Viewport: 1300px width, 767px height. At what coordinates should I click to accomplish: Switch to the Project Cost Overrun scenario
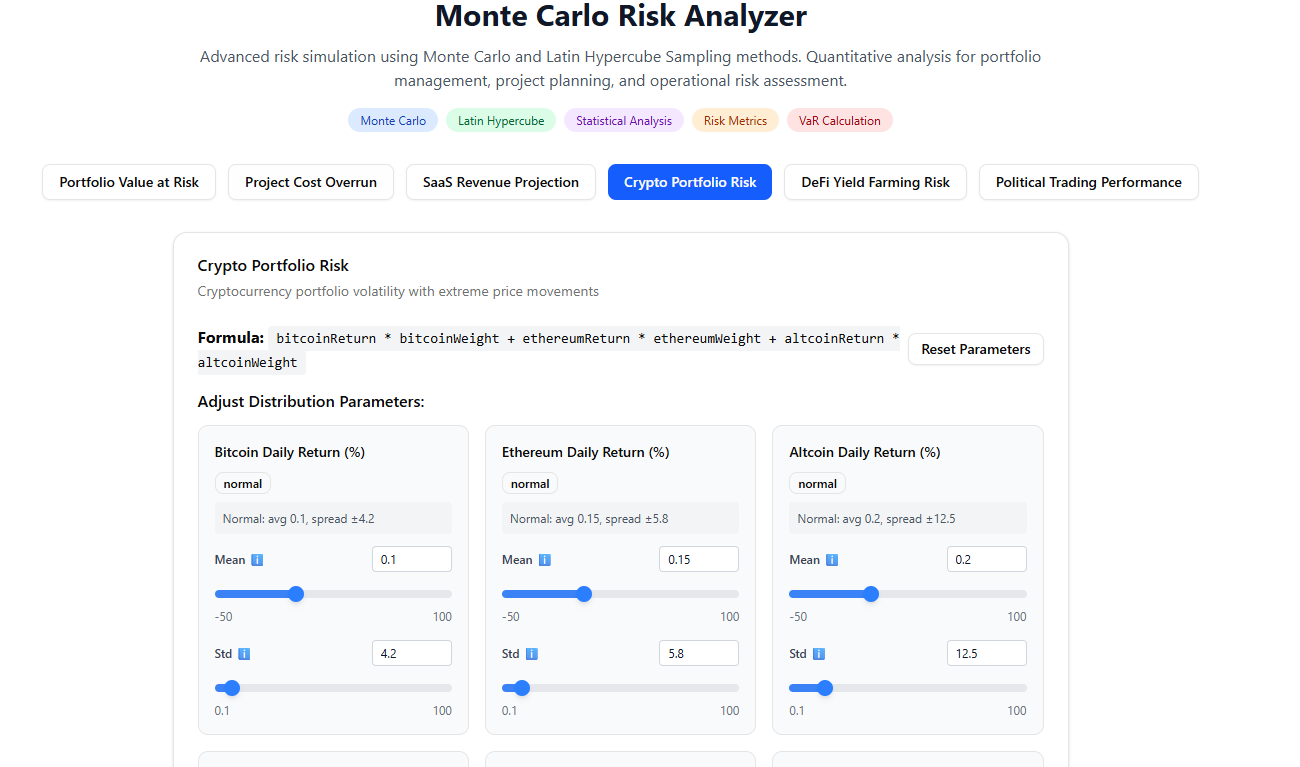pyautogui.click(x=310, y=182)
